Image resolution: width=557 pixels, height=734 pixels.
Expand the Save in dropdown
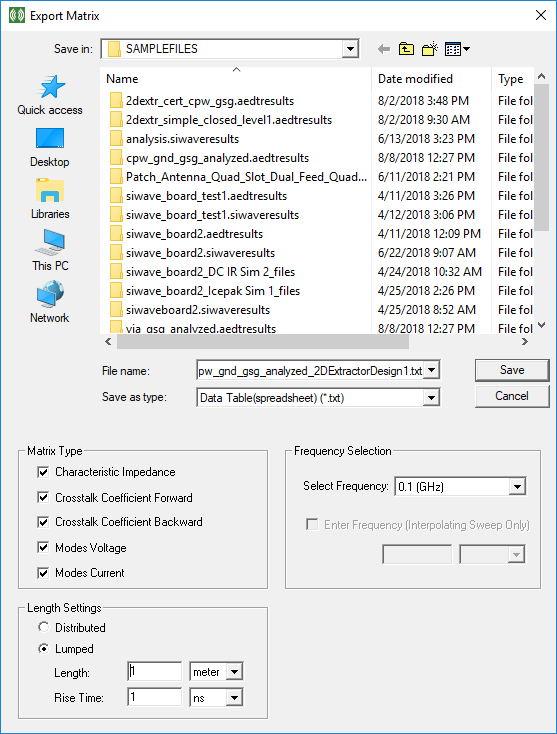click(350, 49)
